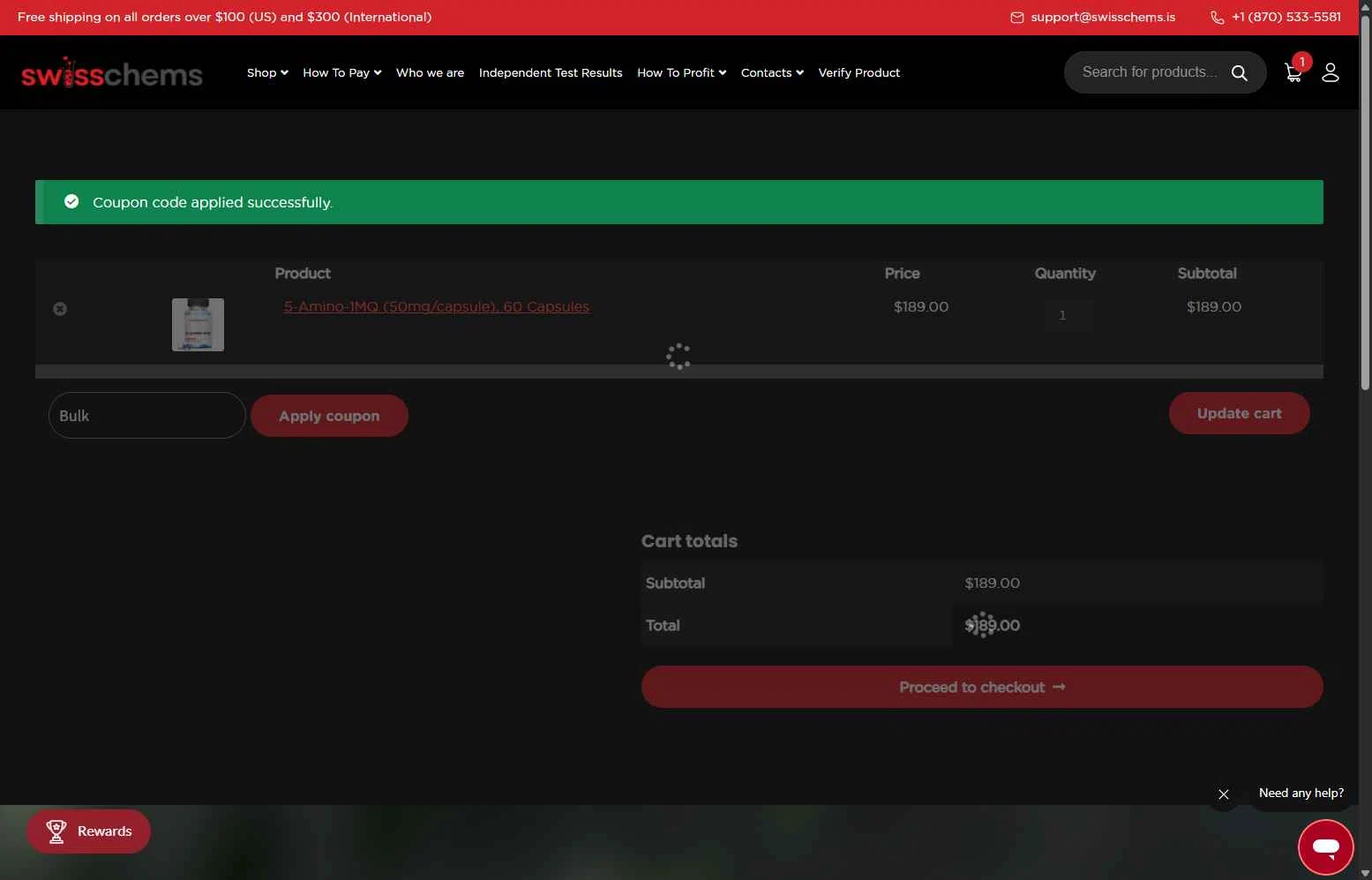1372x880 pixels.
Task: Click the search magnifier icon
Action: tap(1239, 73)
